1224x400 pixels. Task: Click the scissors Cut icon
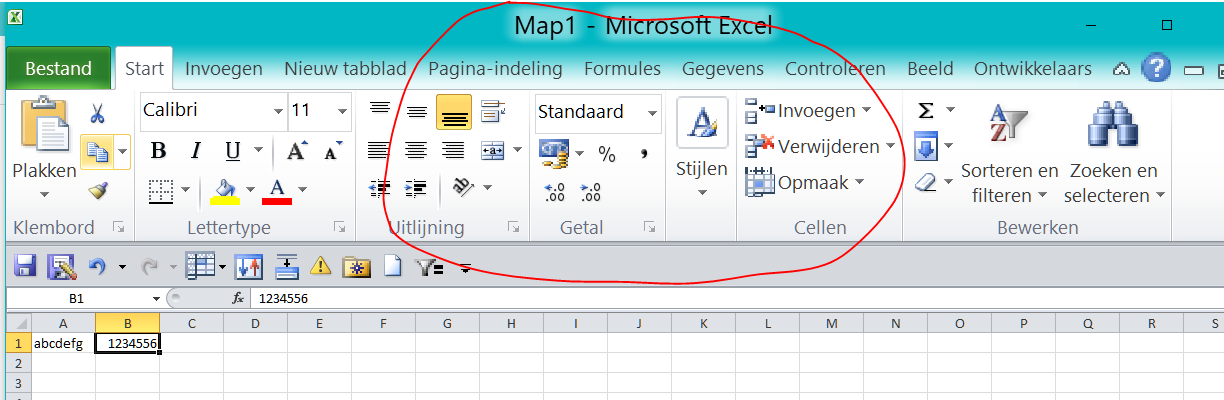(98, 113)
